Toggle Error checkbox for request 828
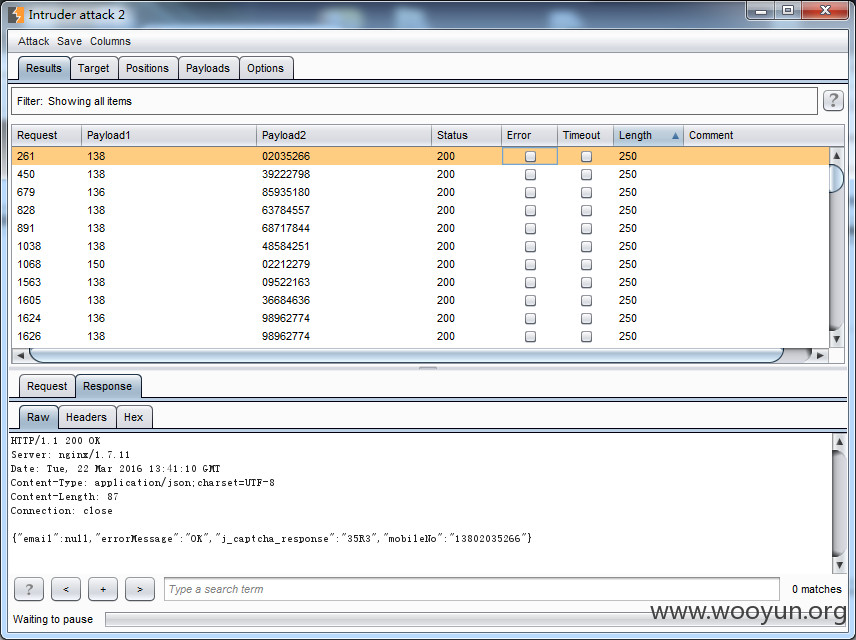 click(530, 210)
